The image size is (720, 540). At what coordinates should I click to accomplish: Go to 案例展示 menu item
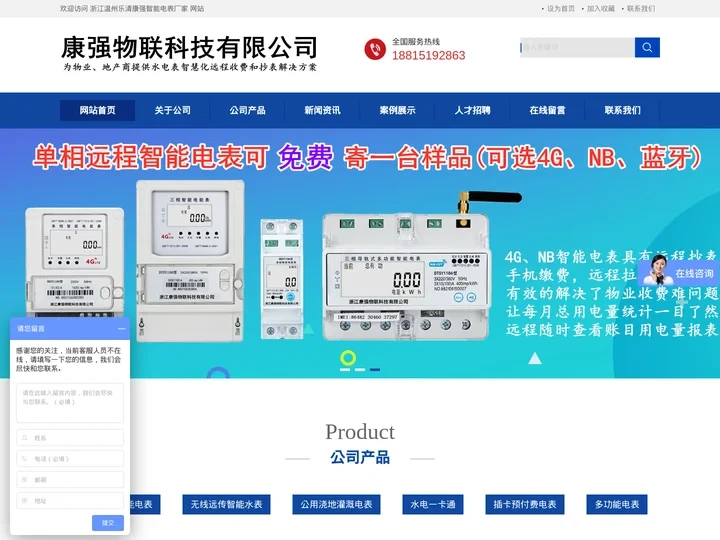click(x=397, y=110)
